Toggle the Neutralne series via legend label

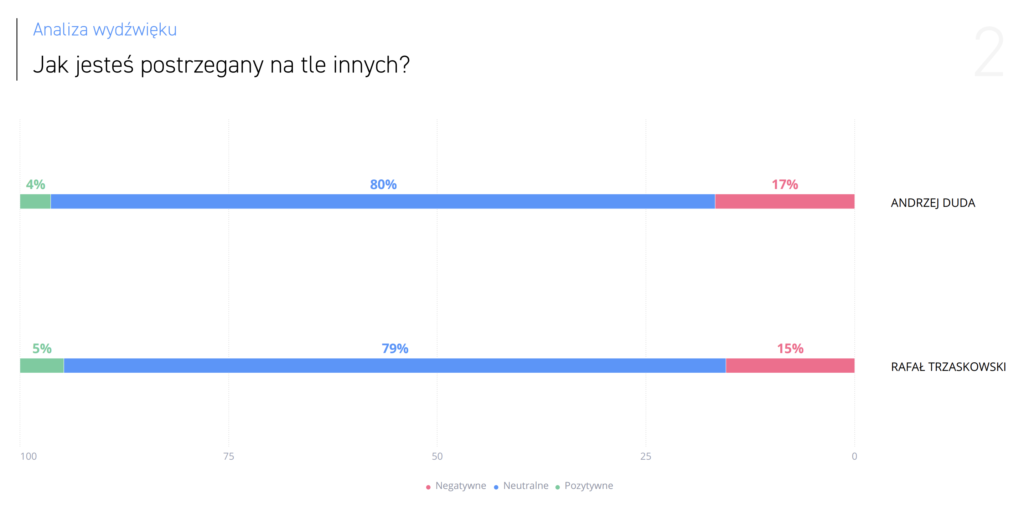(x=525, y=486)
